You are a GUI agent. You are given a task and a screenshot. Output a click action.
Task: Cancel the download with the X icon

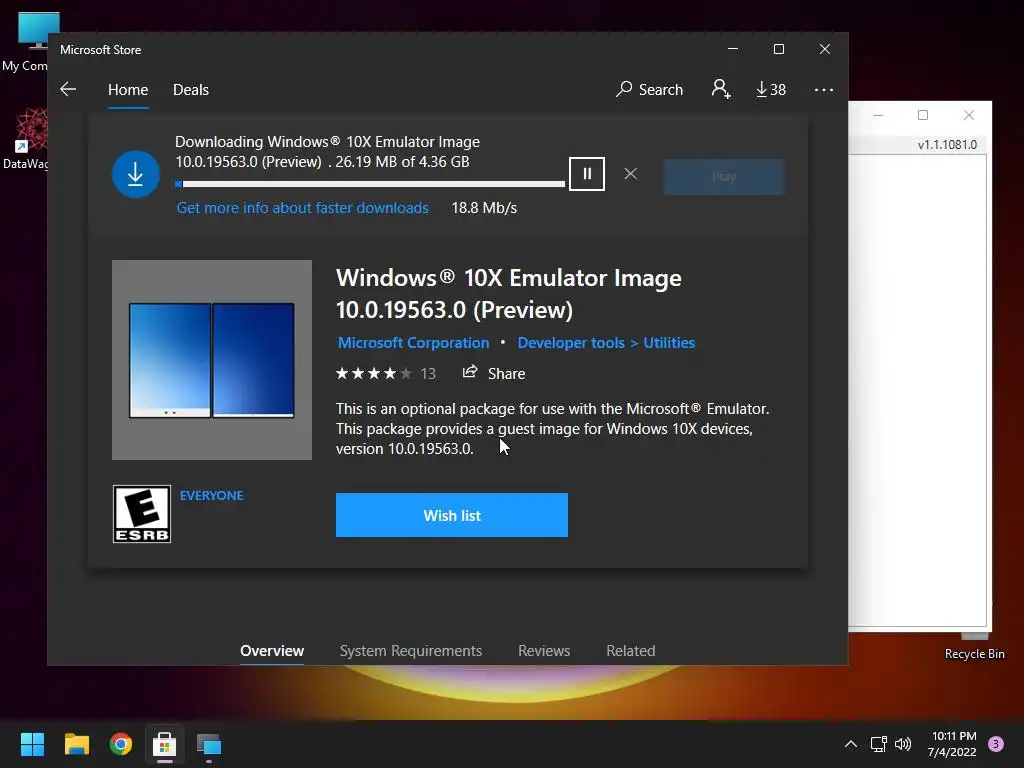(x=630, y=174)
